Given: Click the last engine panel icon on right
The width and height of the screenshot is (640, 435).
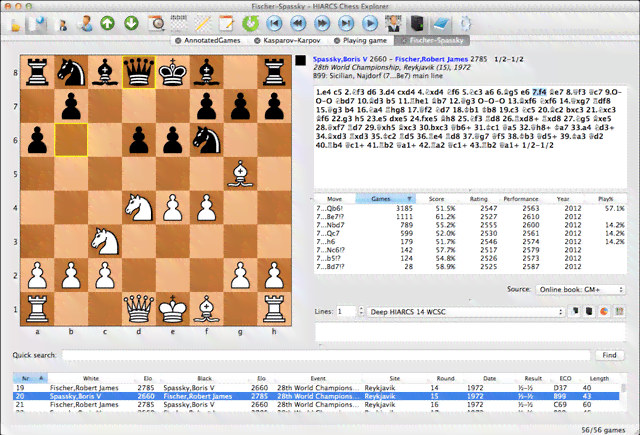Looking at the screenshot, I should (x=619, y=311).
